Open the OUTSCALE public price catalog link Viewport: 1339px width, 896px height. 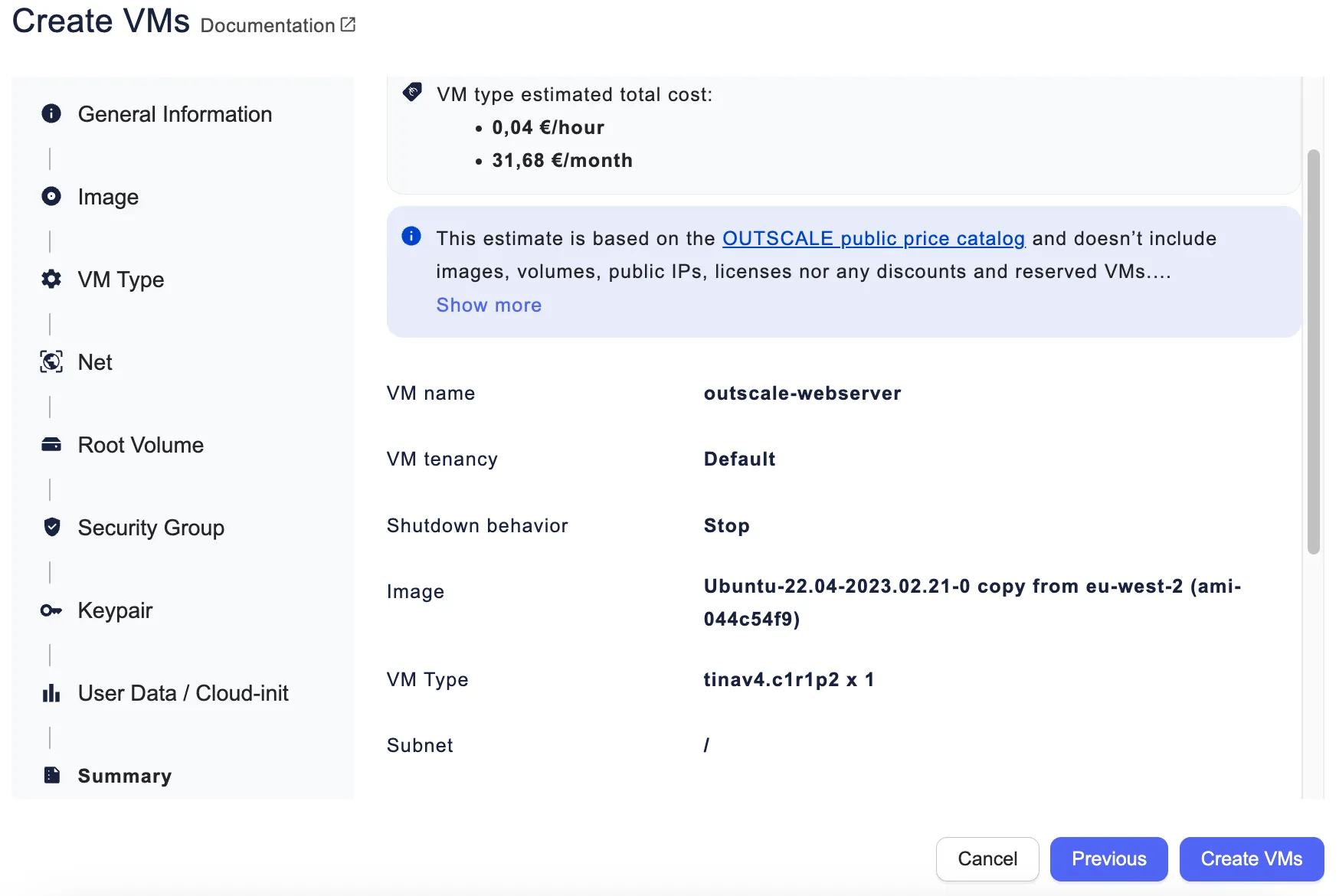point(873,238)
